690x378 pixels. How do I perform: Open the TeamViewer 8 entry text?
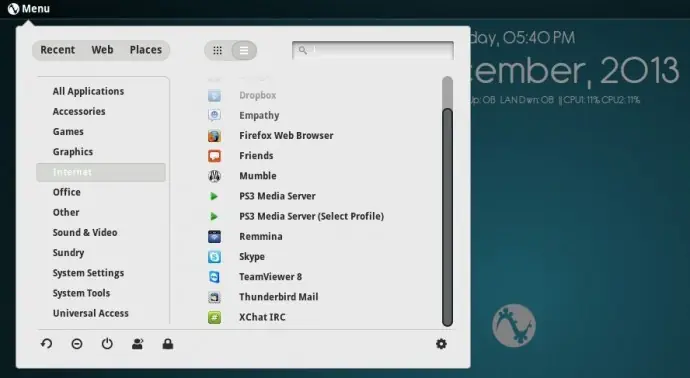pyautogui.click(x=270, y=277)
